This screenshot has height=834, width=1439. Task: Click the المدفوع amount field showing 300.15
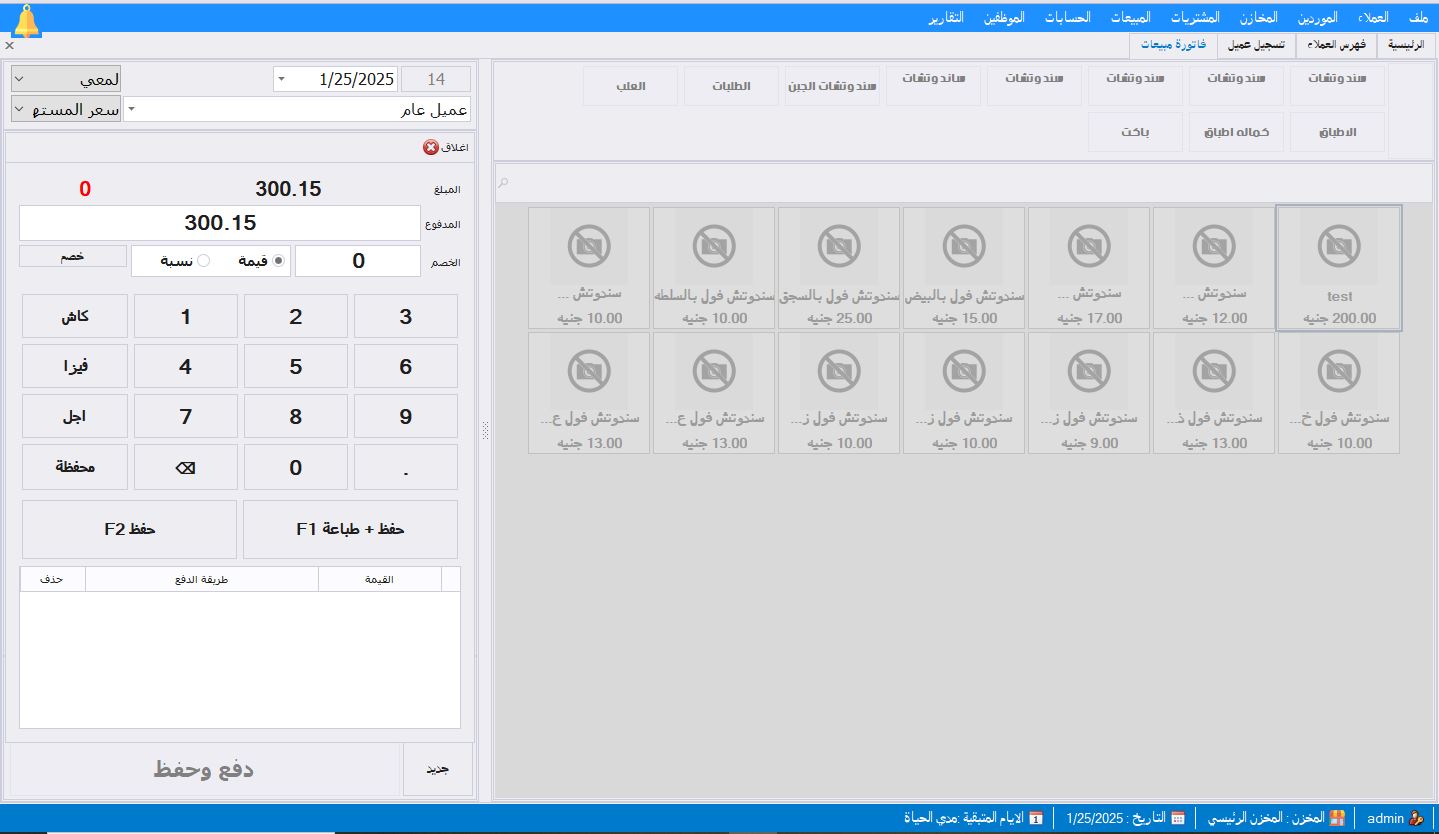(220, 223)
